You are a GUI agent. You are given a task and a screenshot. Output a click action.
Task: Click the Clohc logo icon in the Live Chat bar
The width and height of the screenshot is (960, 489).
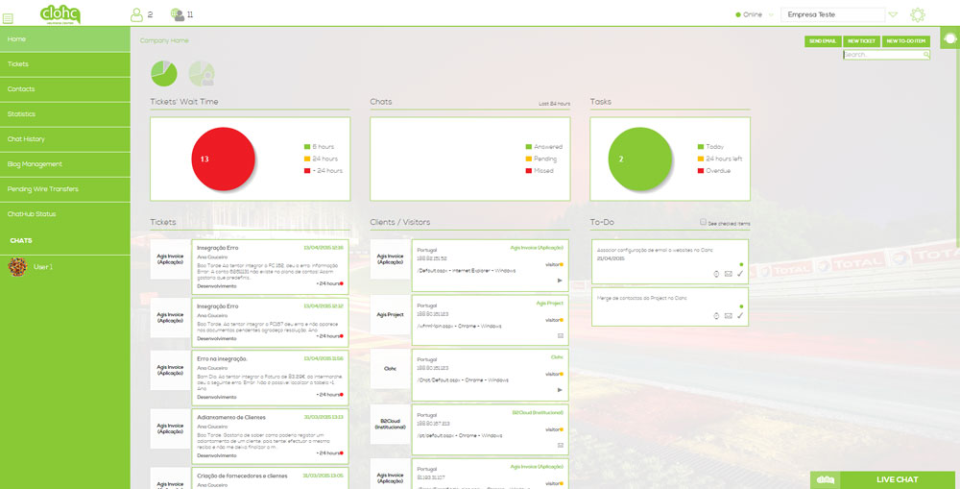pyautogui.click(x=826, y=480)
